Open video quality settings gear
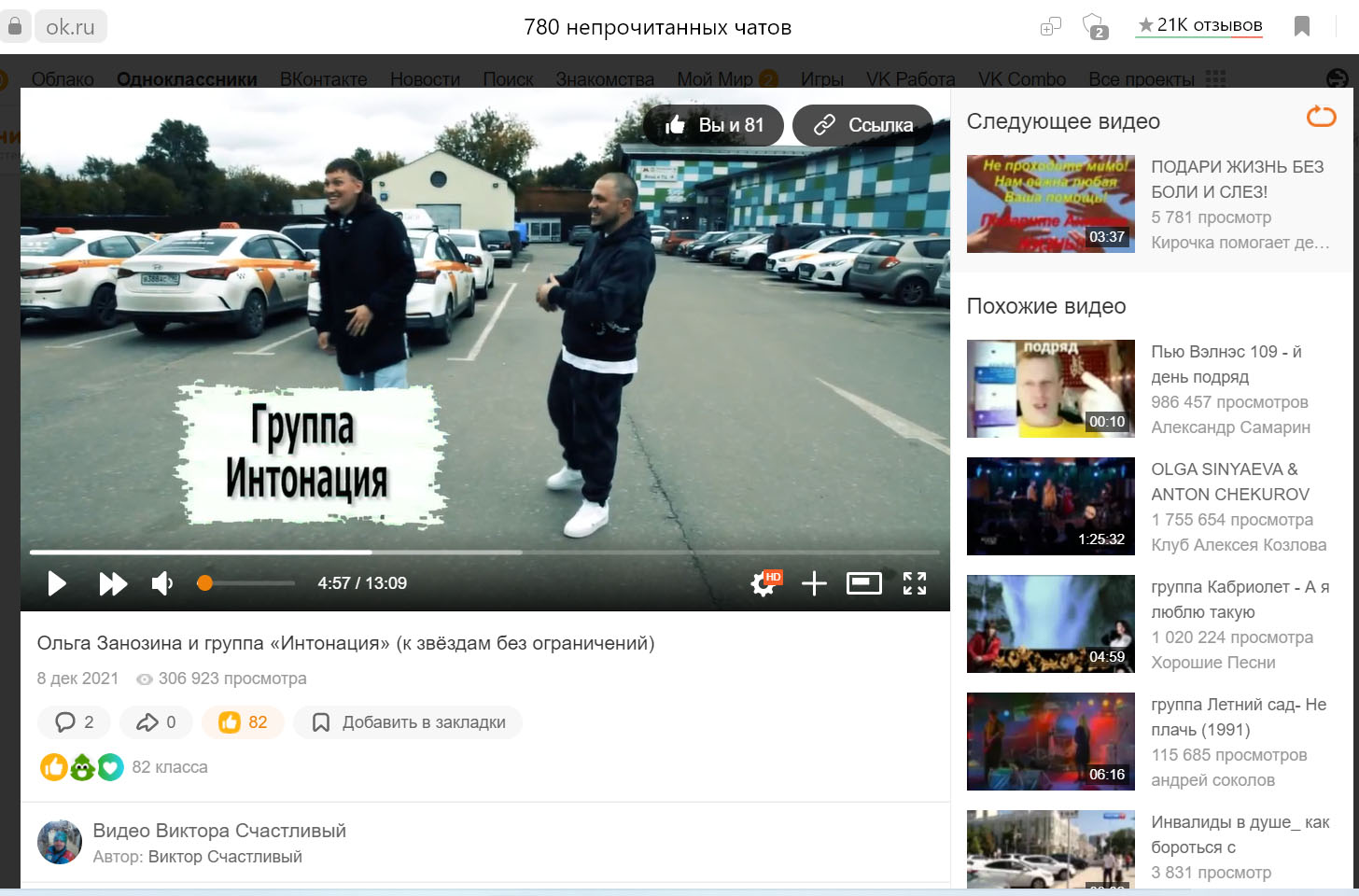The image size is (1359, 896). point(764,583)
